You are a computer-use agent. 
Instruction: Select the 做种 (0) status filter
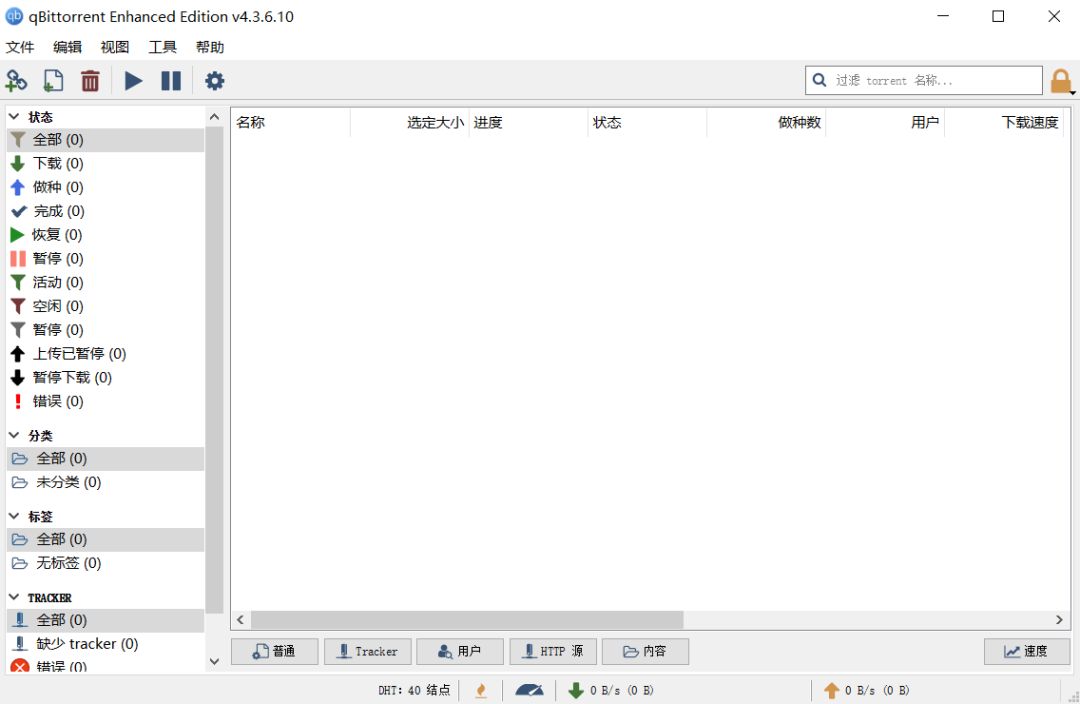(x=105, y=187)
